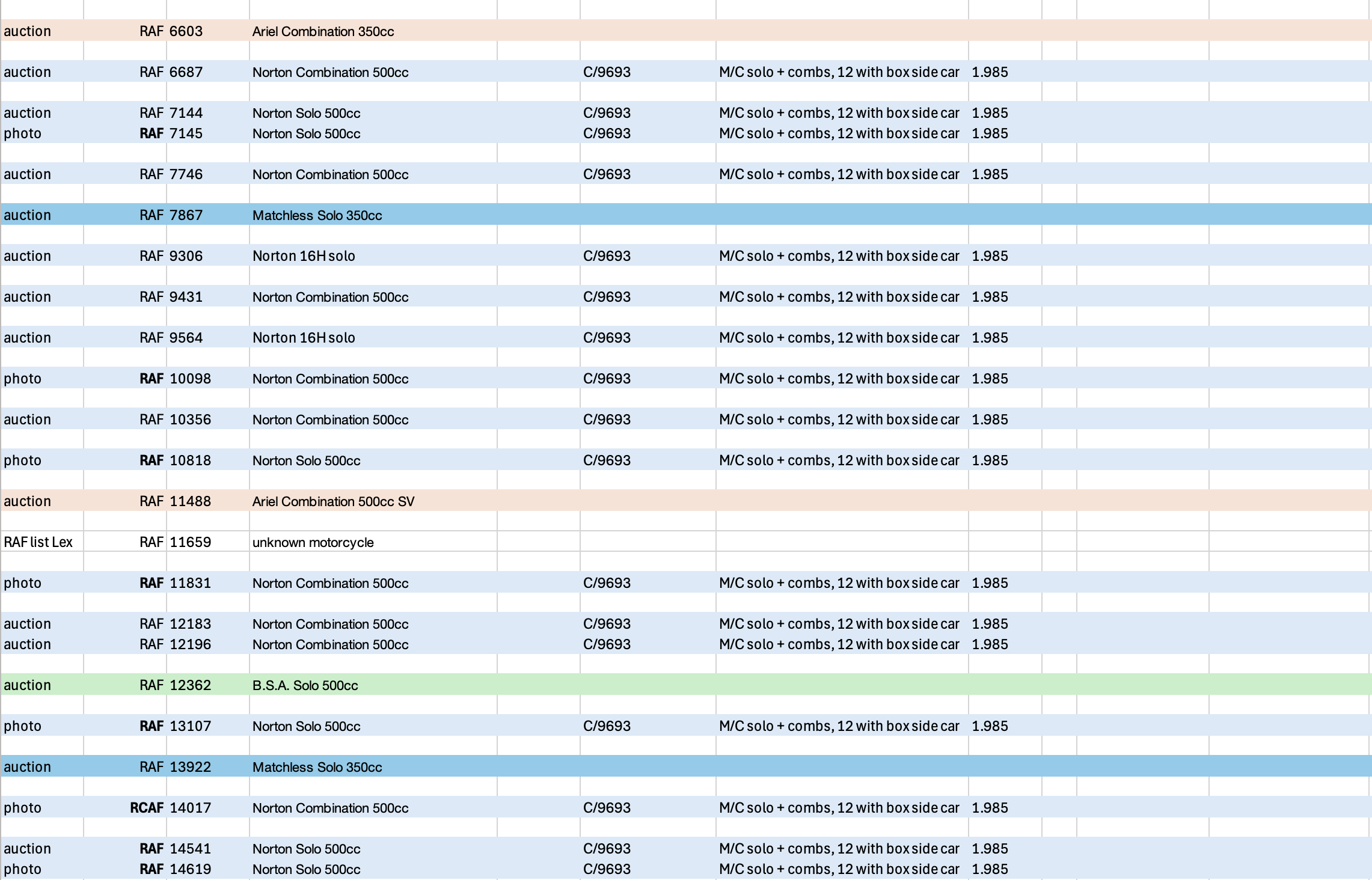Image resolution: width=1372 pixels, height=880 pixels.
Task: Select serial number 14541
Action: point(207,848)
